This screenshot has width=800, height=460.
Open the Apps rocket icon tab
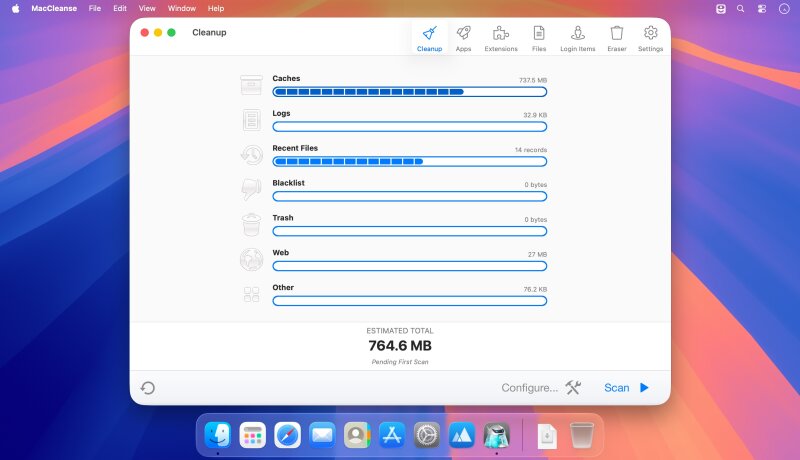[463, 38]
